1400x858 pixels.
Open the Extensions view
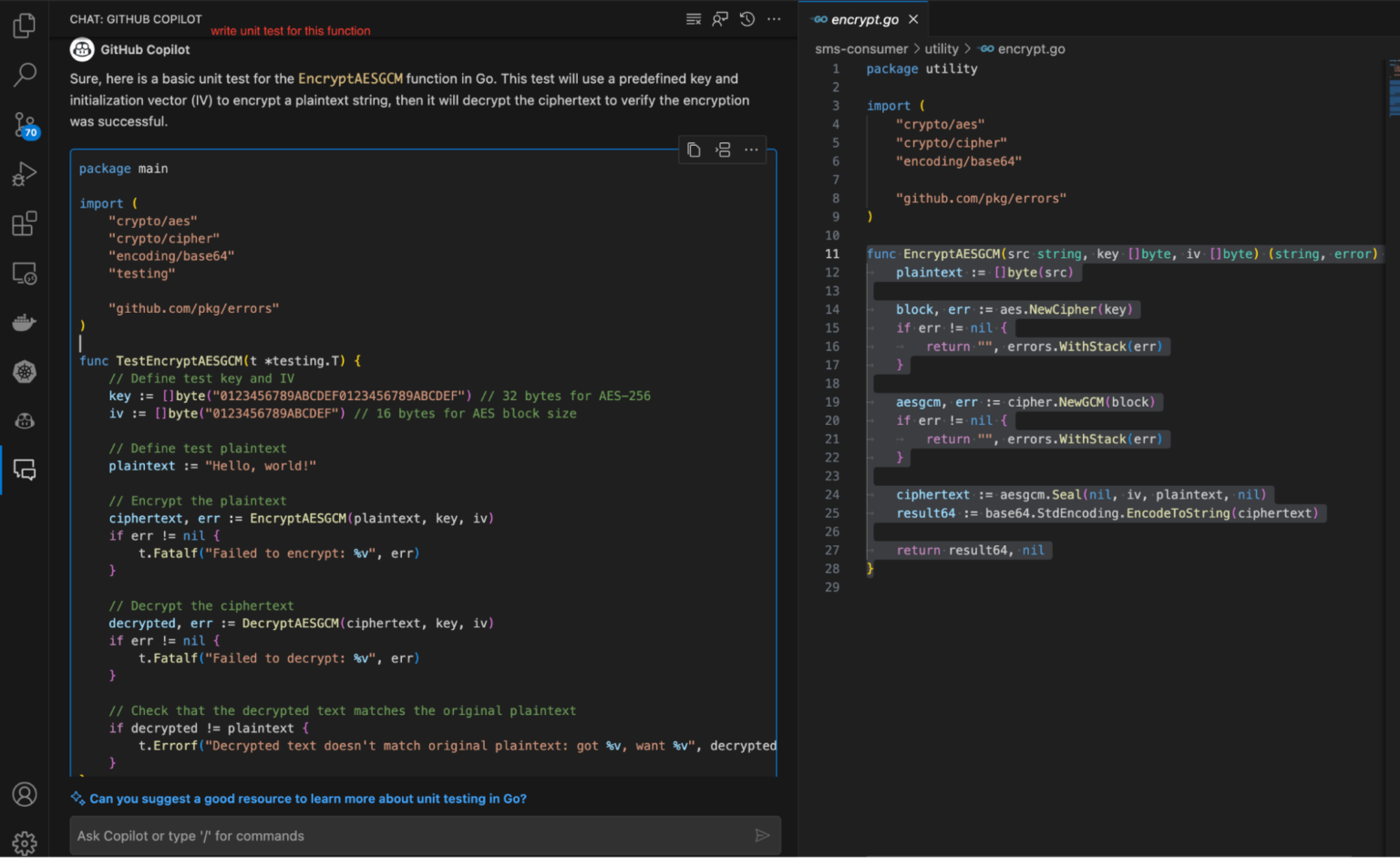pyautogui.click(x=25, y=223)
